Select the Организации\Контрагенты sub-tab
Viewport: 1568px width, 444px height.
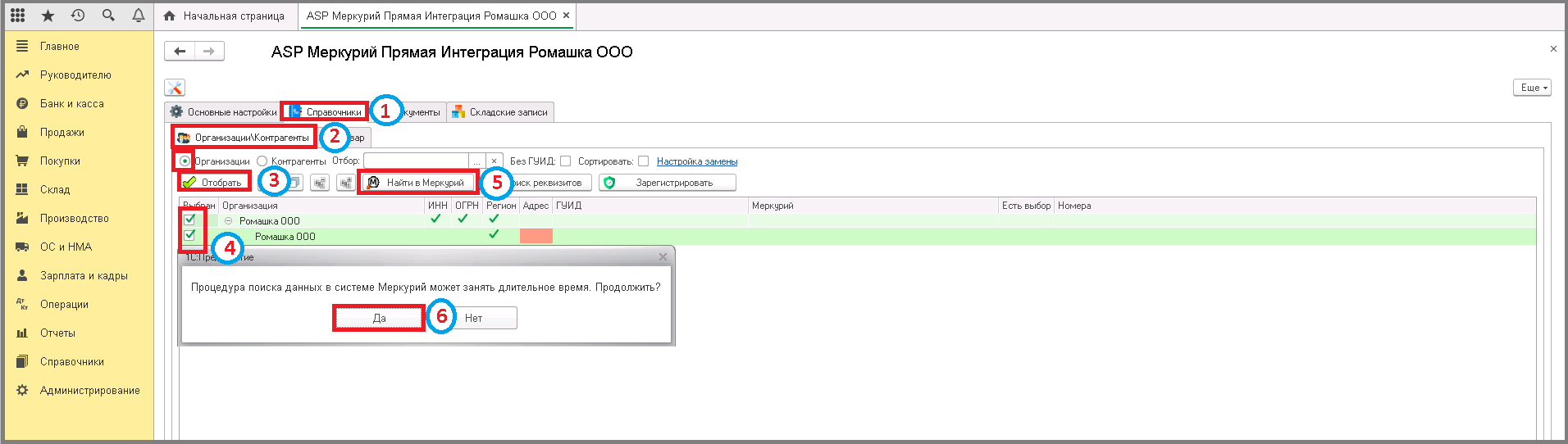point(244,138)
